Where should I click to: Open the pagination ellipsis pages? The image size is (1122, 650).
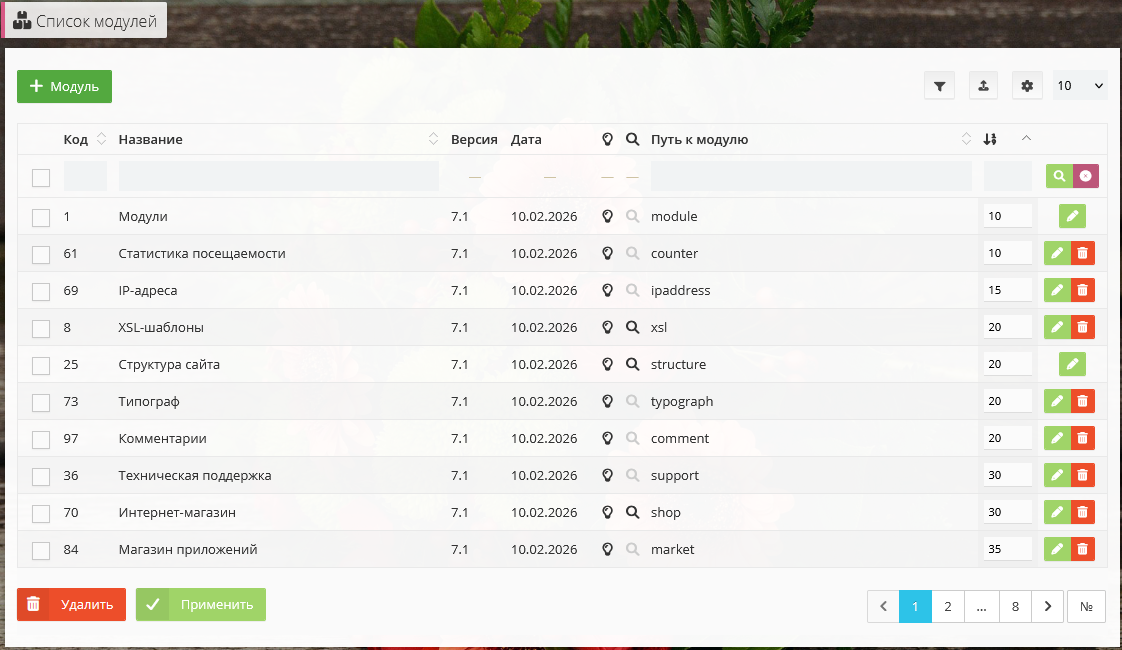click(x=981, y=607)
